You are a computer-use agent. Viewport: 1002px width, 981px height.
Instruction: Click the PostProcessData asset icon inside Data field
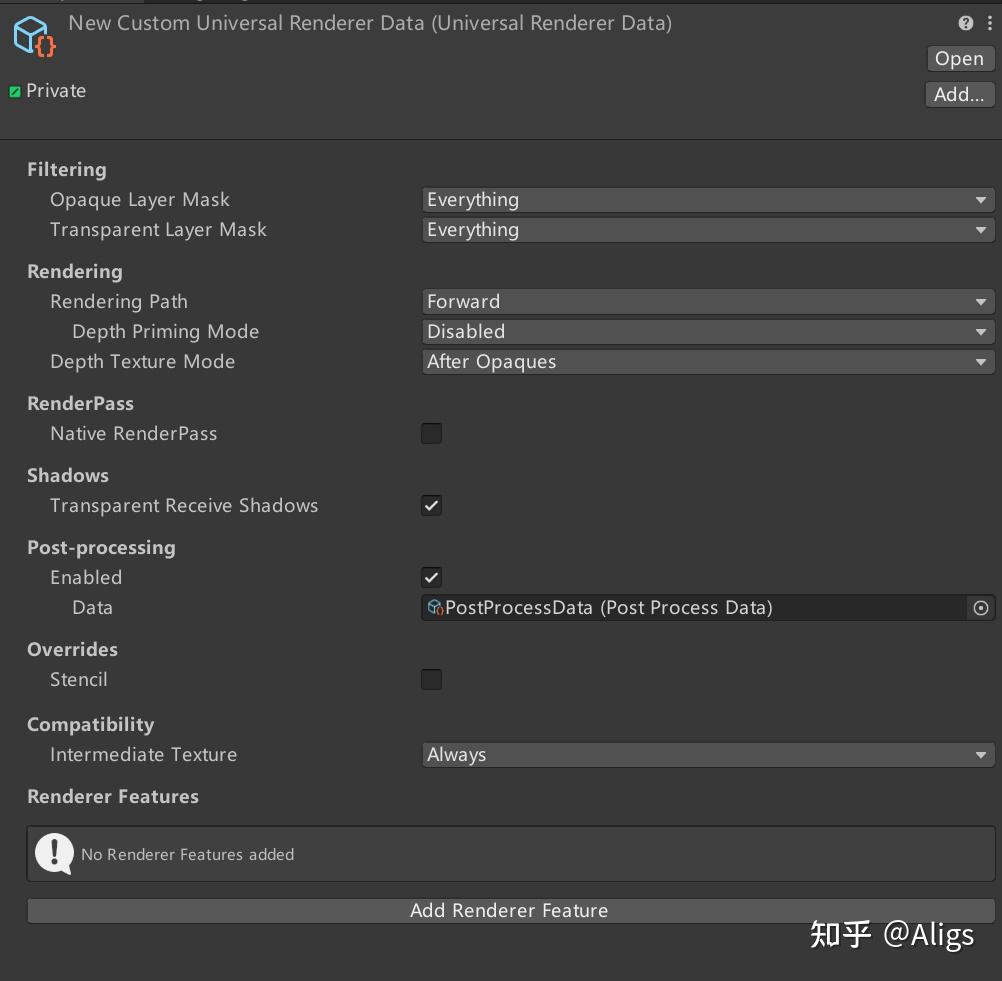tap(436, 607)
